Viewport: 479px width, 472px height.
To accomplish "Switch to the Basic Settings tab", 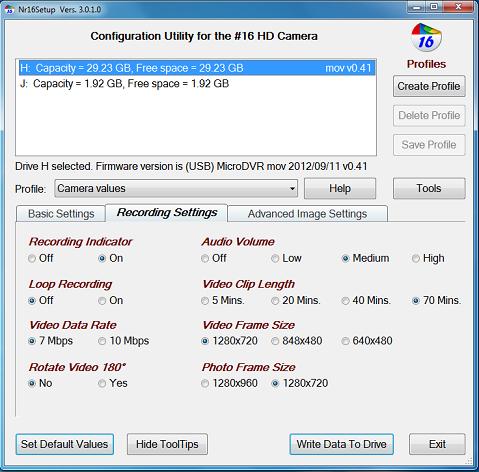I will (x=61, y=214).
